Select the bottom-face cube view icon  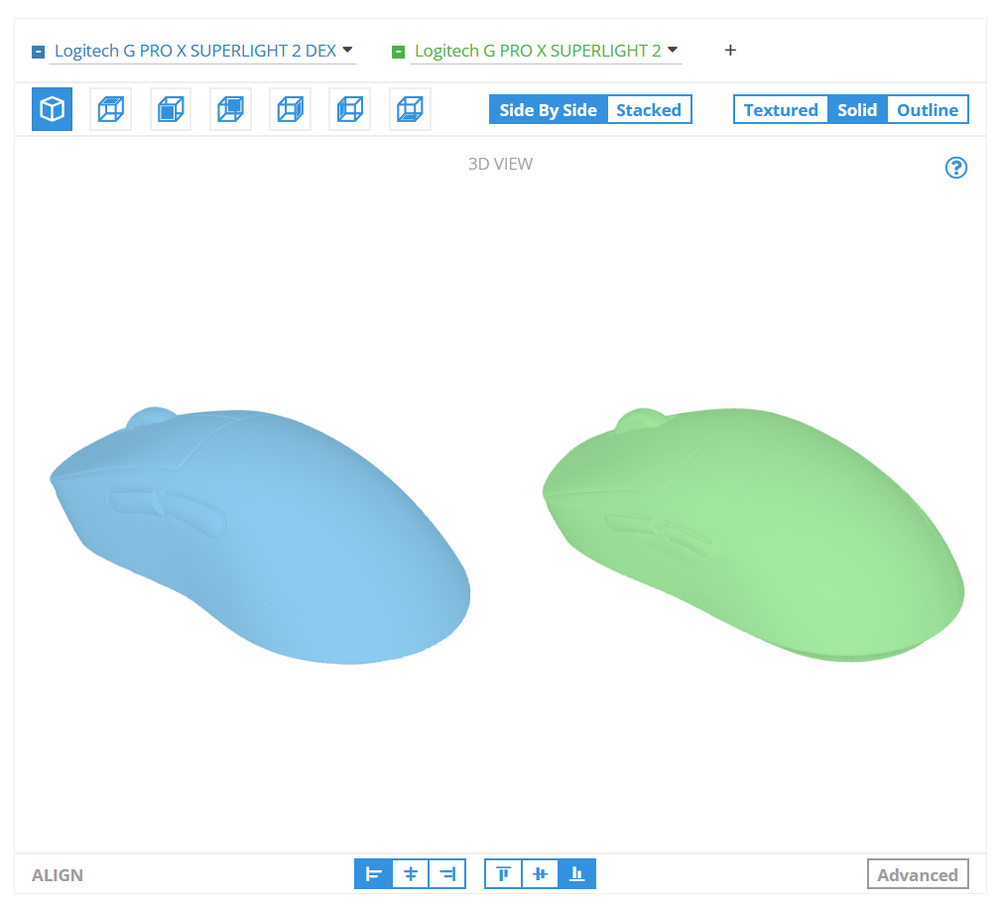(x=410, y=109)
